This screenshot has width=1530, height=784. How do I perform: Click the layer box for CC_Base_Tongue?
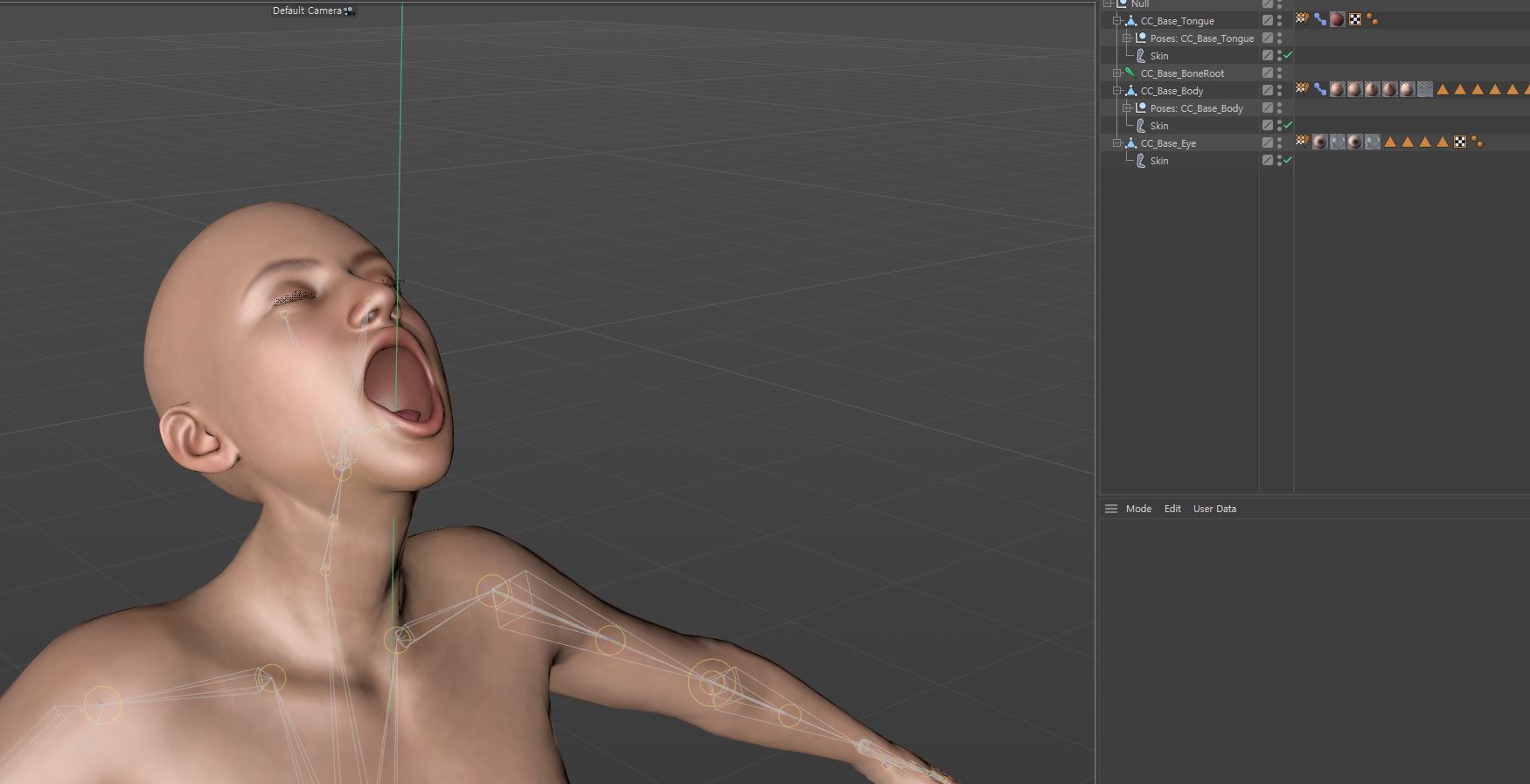coord(1267,20)
